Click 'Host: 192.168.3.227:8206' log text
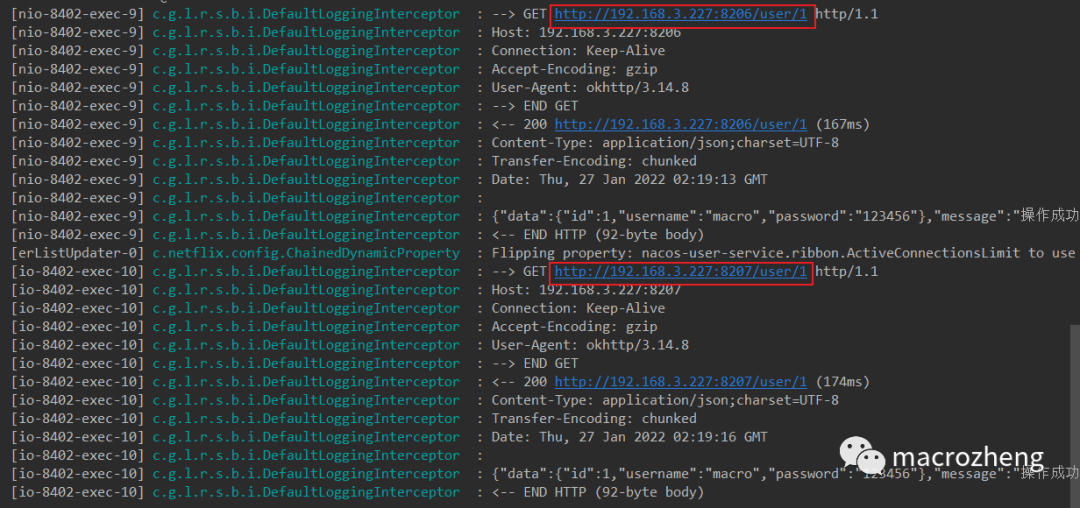The image size is (1080, 508). (586, 32)
